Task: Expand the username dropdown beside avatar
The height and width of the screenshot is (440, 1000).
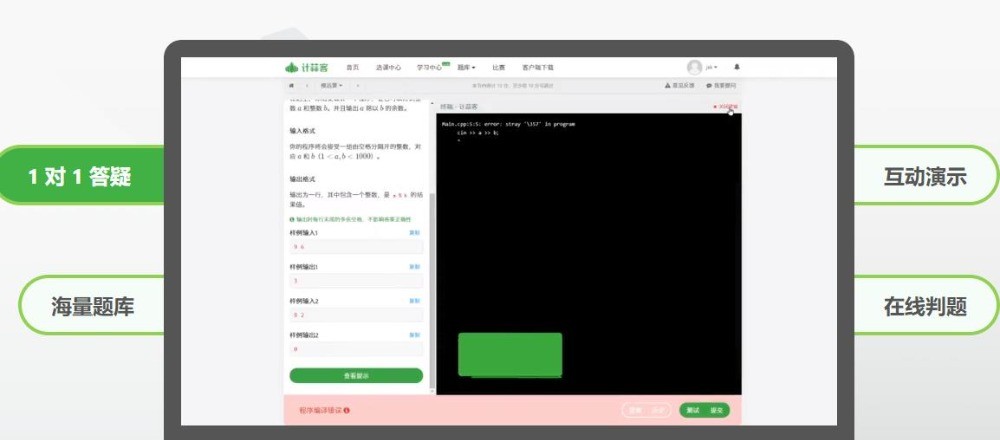Action: coord(711,68)
